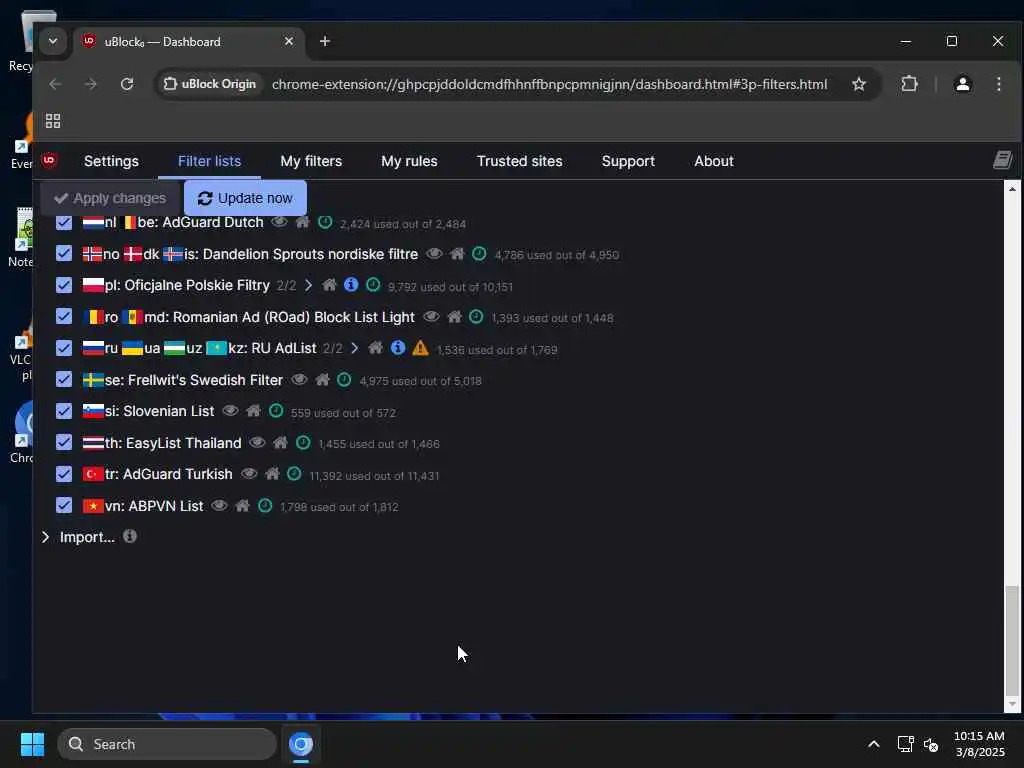Open home page of RU AdList
The image size is (1024, 768).
point(376,348)
